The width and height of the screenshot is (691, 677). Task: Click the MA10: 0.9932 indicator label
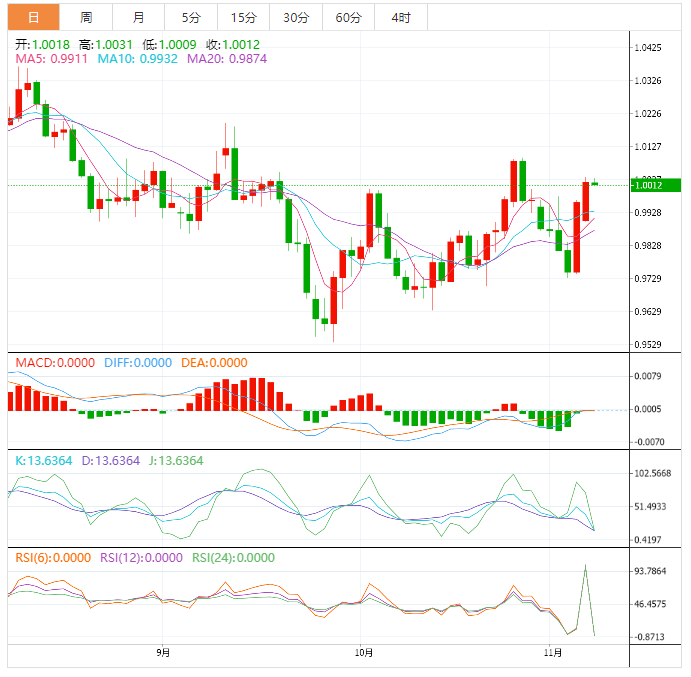pyautogui.click(x=137, y=59)
